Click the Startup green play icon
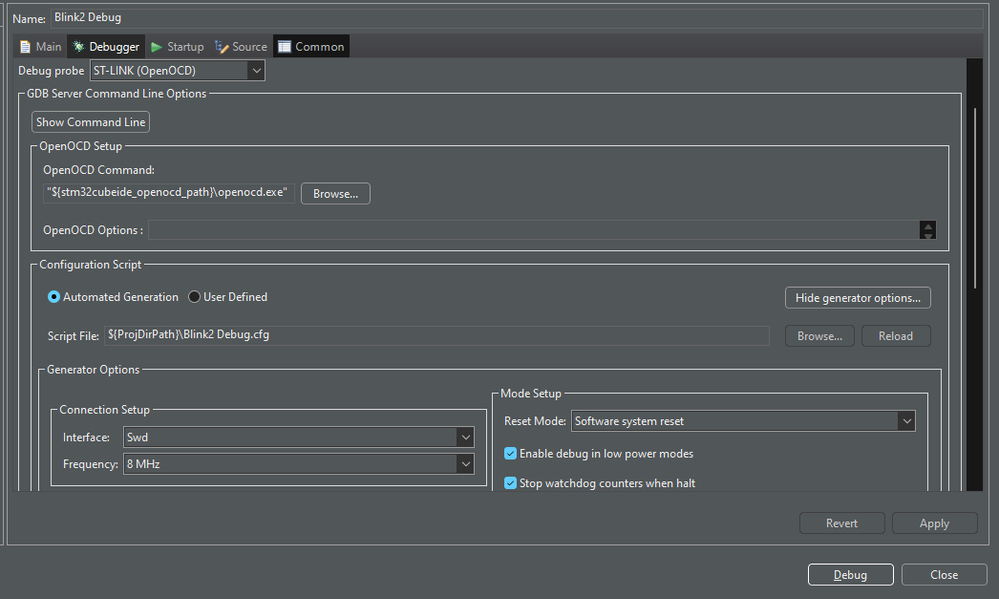The width and height of the screenshot is (999, 599). tap(156, 47)
